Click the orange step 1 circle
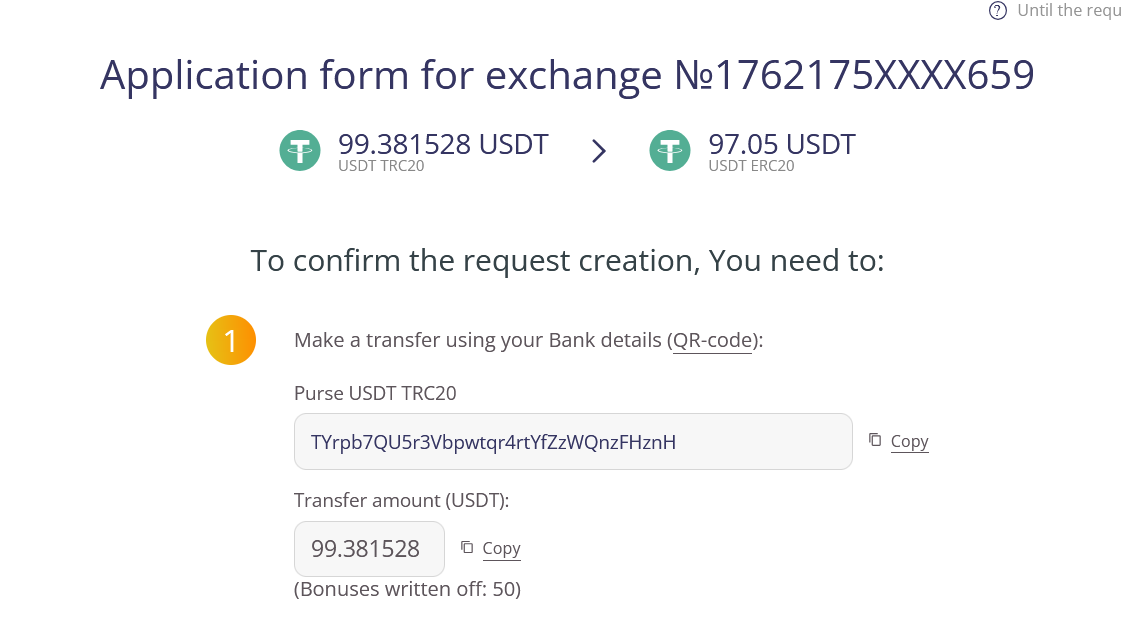Image resolution: width=1121 pixels, height=627 pixels. 231,340
